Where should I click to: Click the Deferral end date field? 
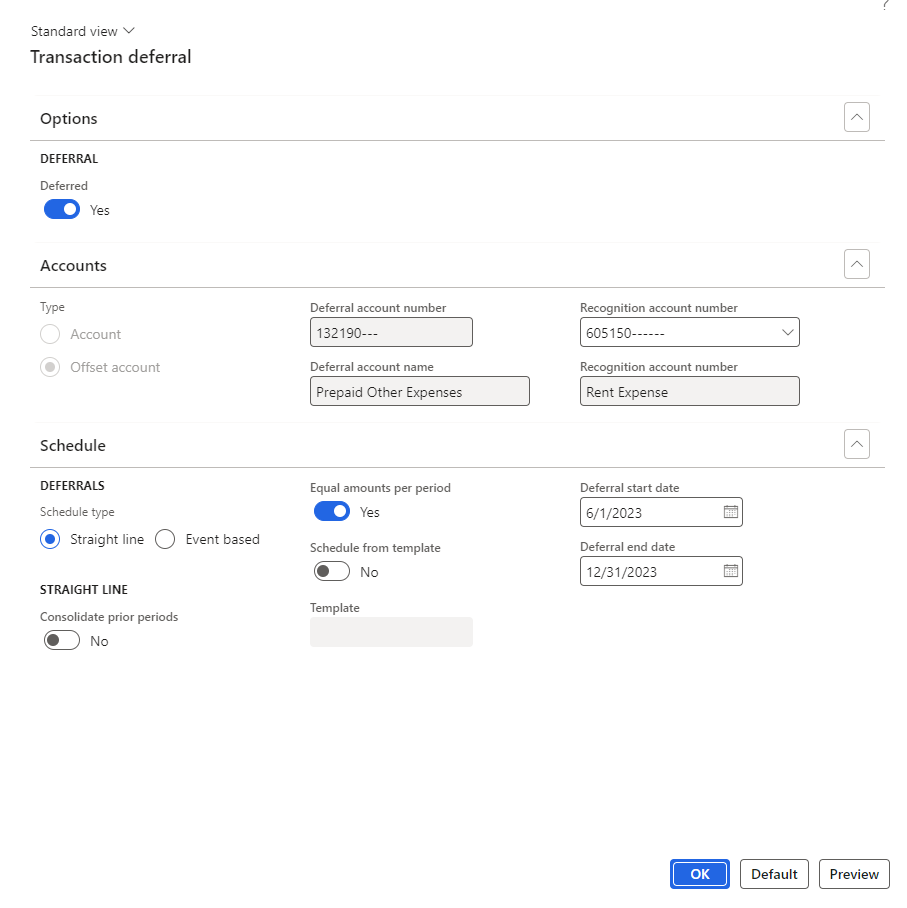[x=648, y=571]
